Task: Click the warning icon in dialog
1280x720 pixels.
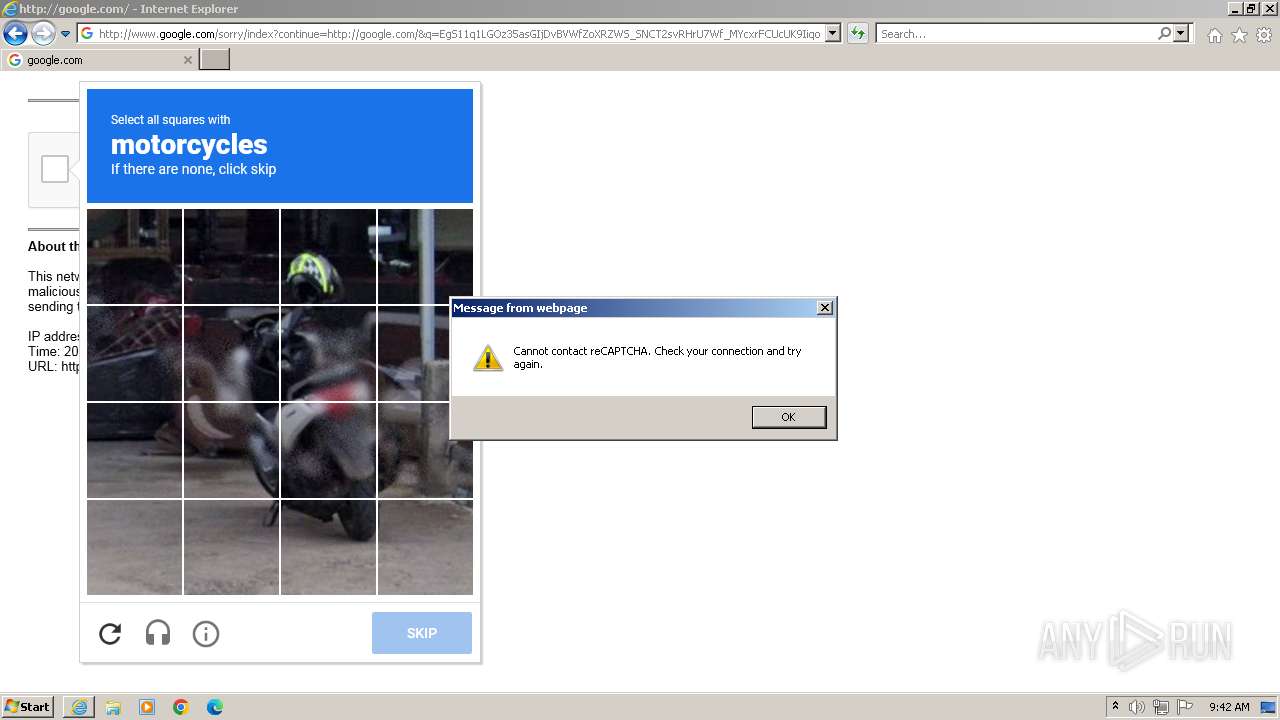Action: pos(488,358)
